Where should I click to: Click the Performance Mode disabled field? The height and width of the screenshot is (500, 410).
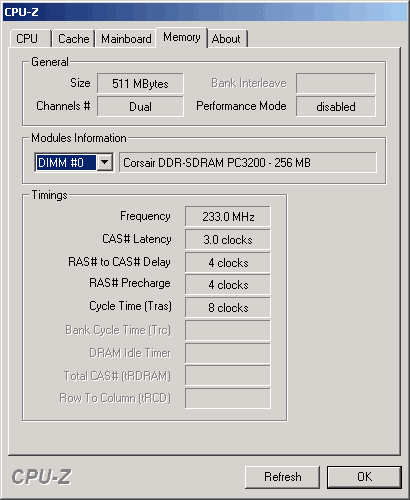(336, 107)
